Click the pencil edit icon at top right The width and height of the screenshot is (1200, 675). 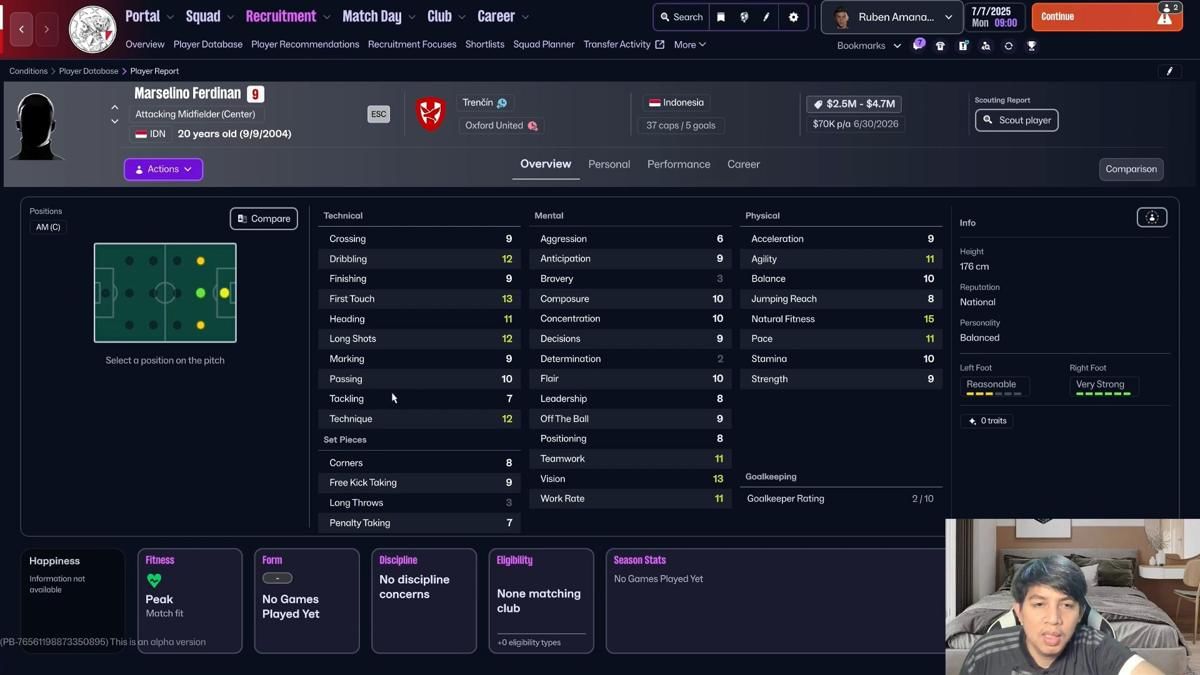(1169, 71)
